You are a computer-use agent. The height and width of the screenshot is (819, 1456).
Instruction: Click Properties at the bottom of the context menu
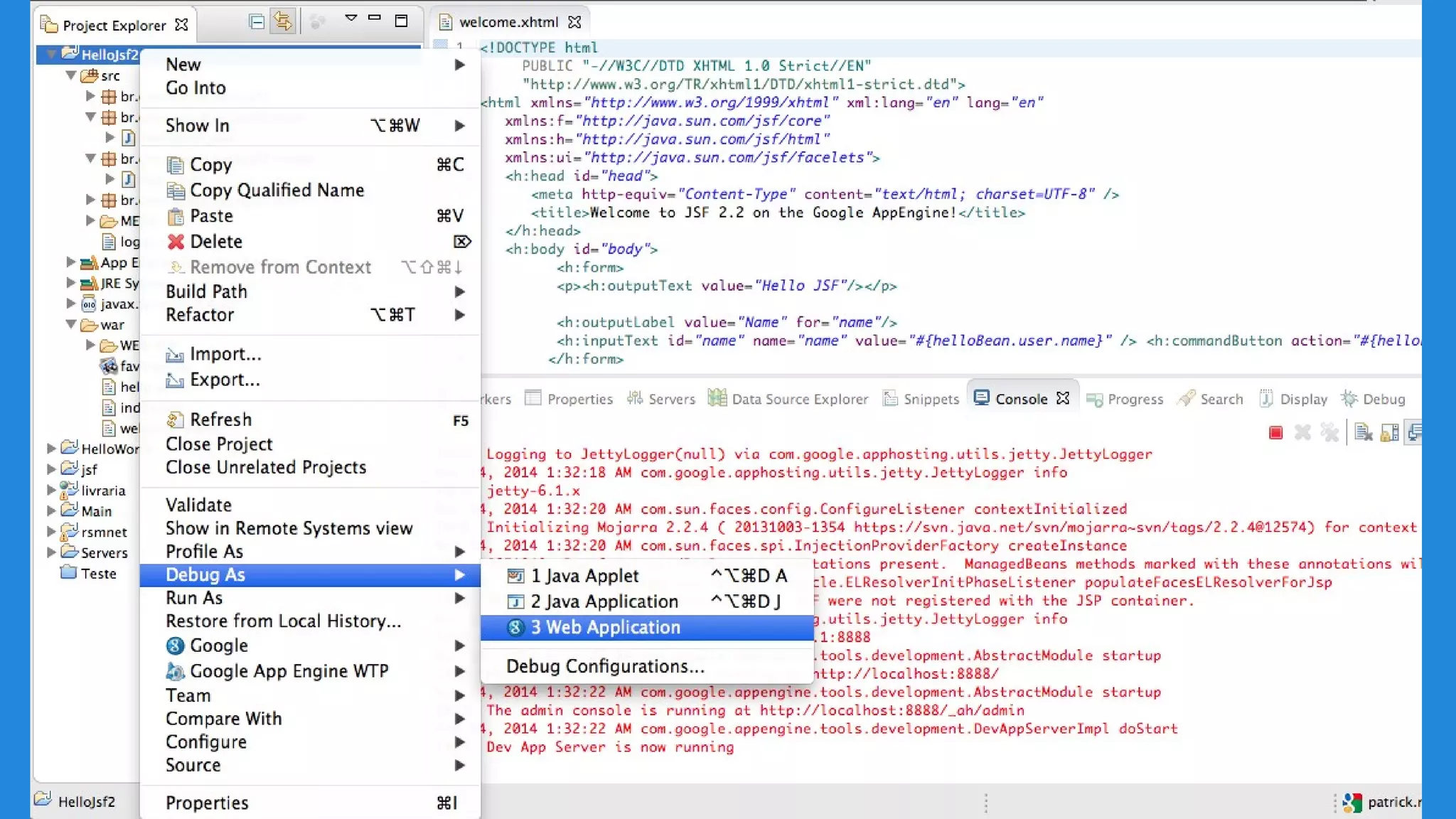(207, 803)
